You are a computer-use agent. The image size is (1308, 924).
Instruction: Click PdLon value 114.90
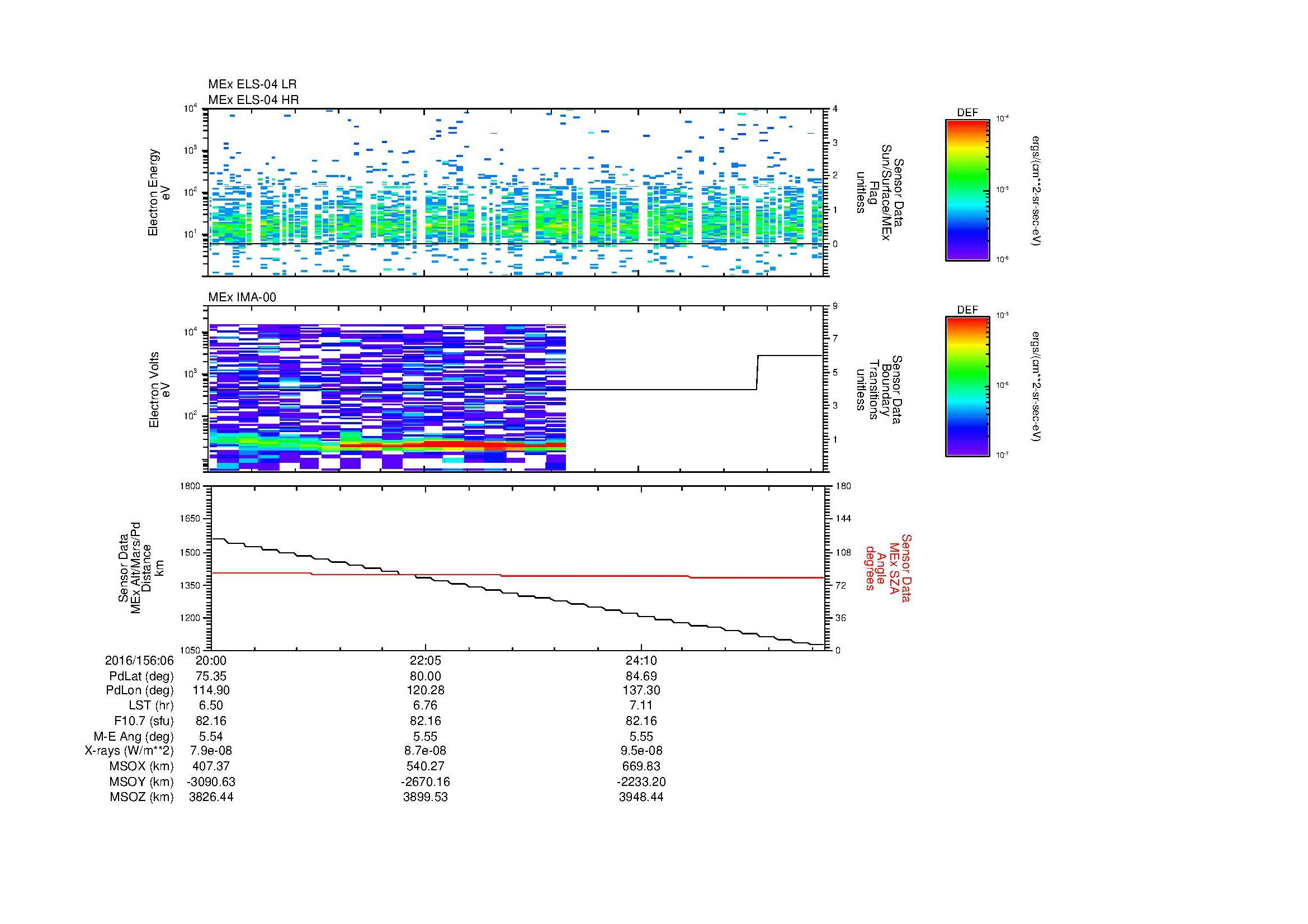pyautogui.click(x=211, y=690)
